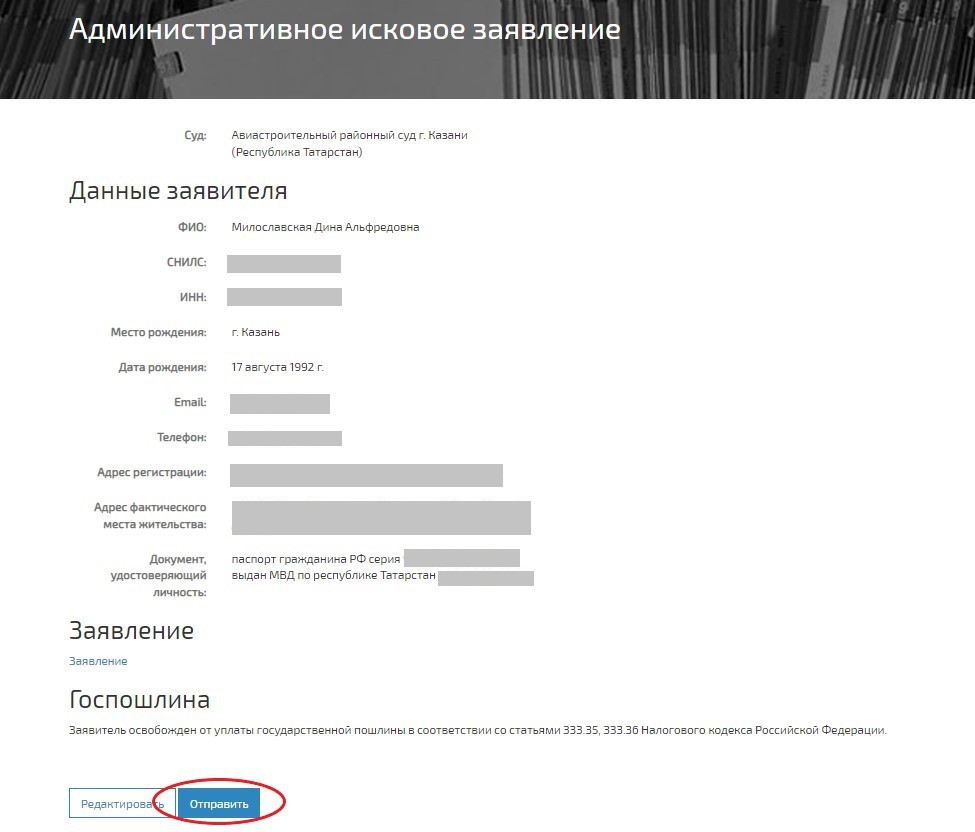The height and width of the screenshot is (832, 975).
Task: Click the name Милославская Дина Альфредовна
Action: point(325,227)
